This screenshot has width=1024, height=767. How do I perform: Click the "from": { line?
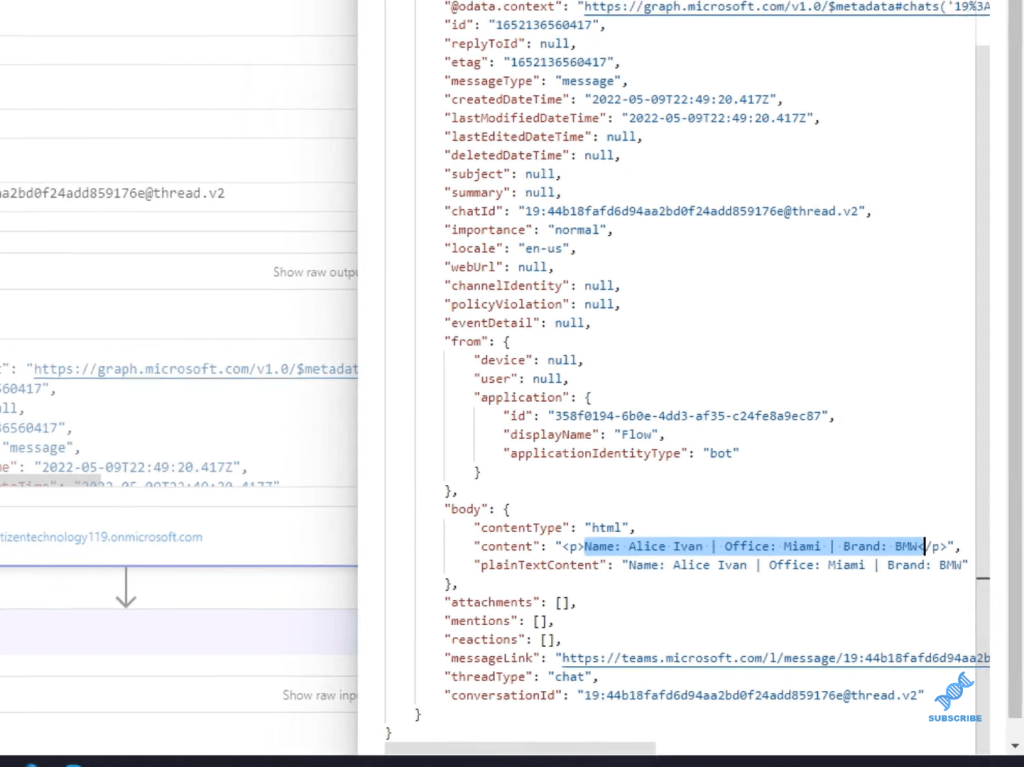coord(477,342)
